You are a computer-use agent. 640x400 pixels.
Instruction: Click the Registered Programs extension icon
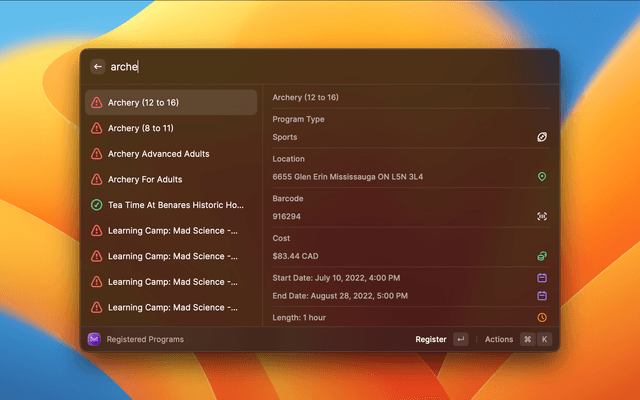95,340
